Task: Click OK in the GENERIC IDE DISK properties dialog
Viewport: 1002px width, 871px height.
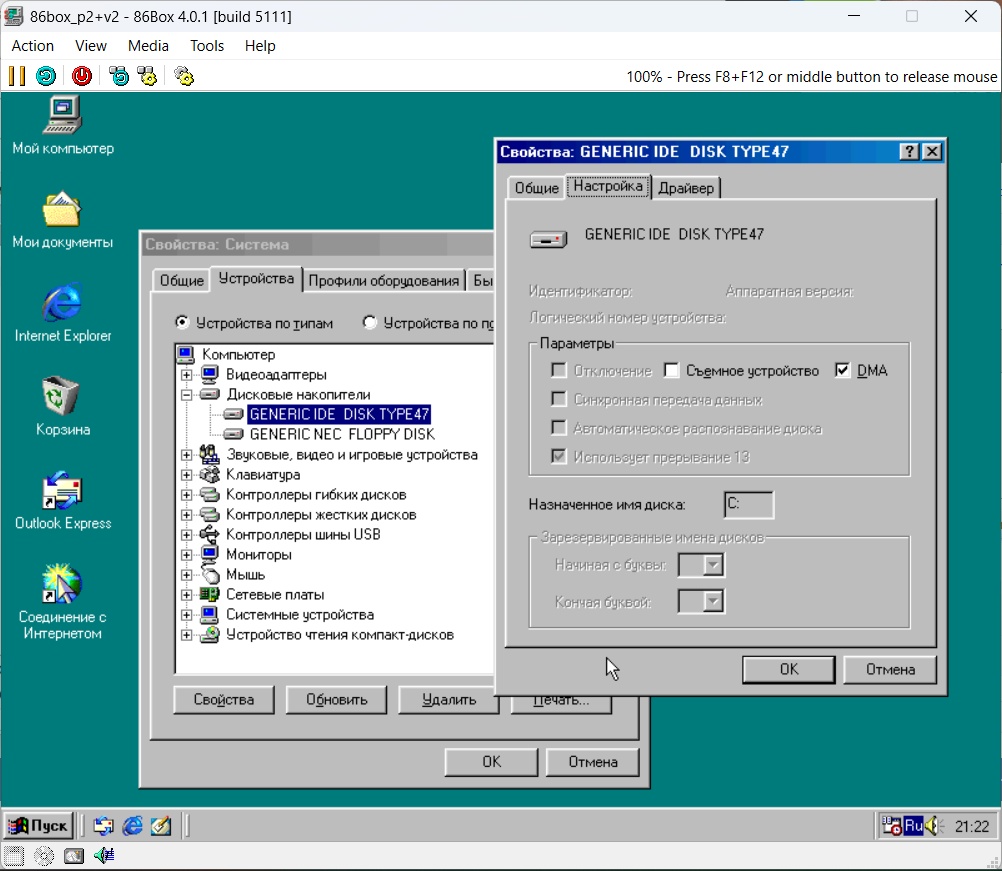Action: 788,669
